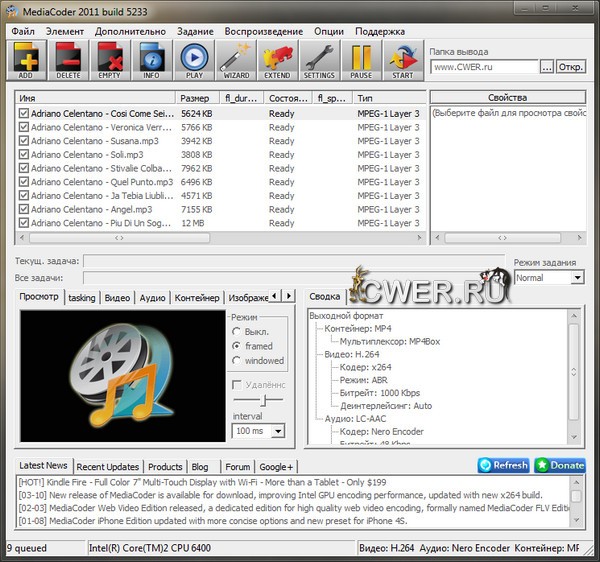Open the 'Опции' menu
This screenshot has width=600, height=562.
(x=329, y=31)
